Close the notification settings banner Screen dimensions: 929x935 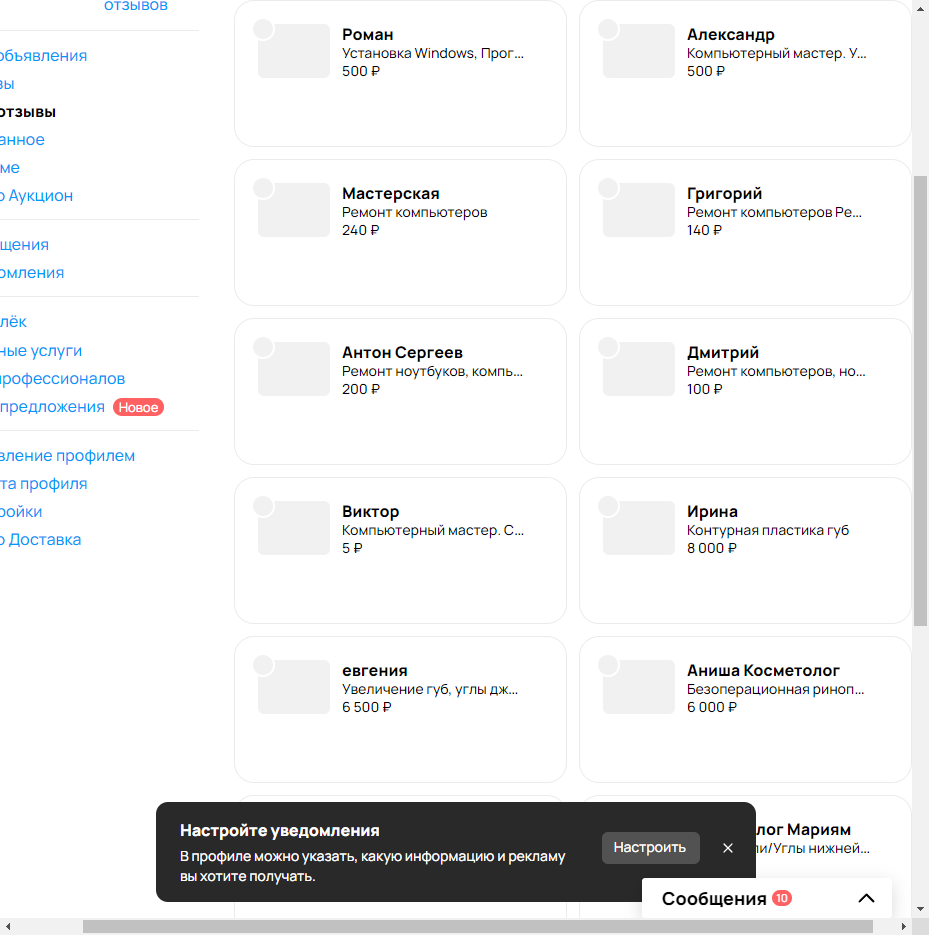tap(727, 848)
